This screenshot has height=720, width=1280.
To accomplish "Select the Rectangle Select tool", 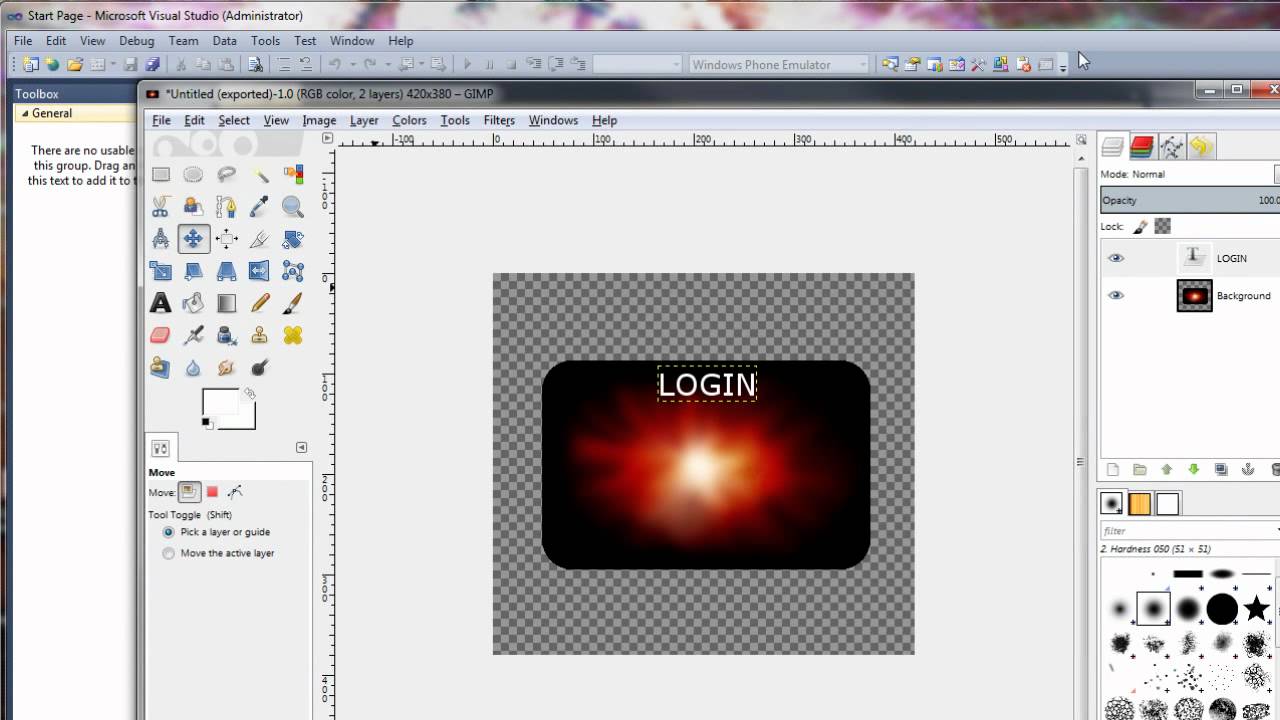I will (160, 174).
